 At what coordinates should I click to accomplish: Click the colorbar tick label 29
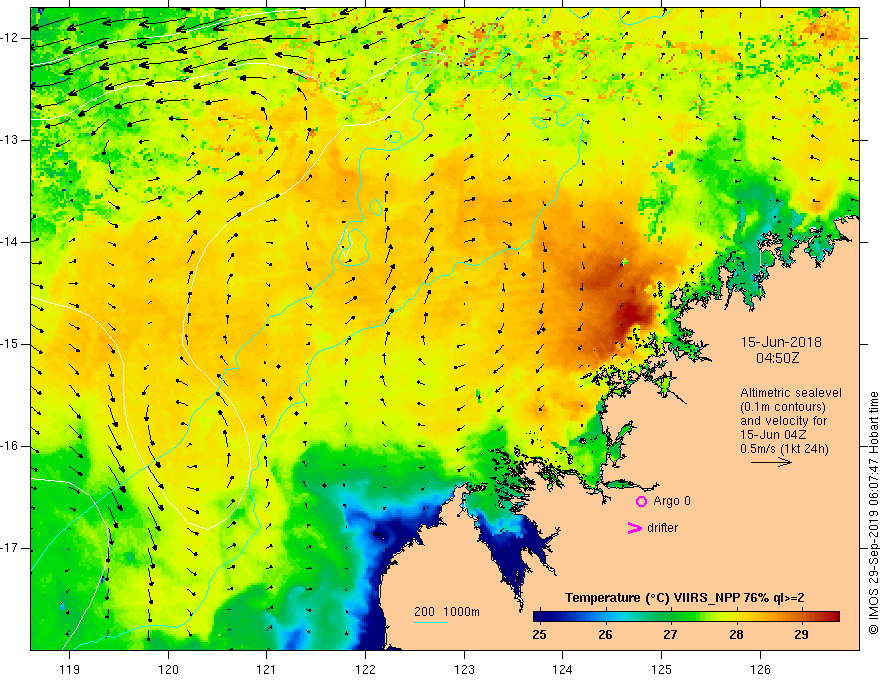click(x=801, y=635)
